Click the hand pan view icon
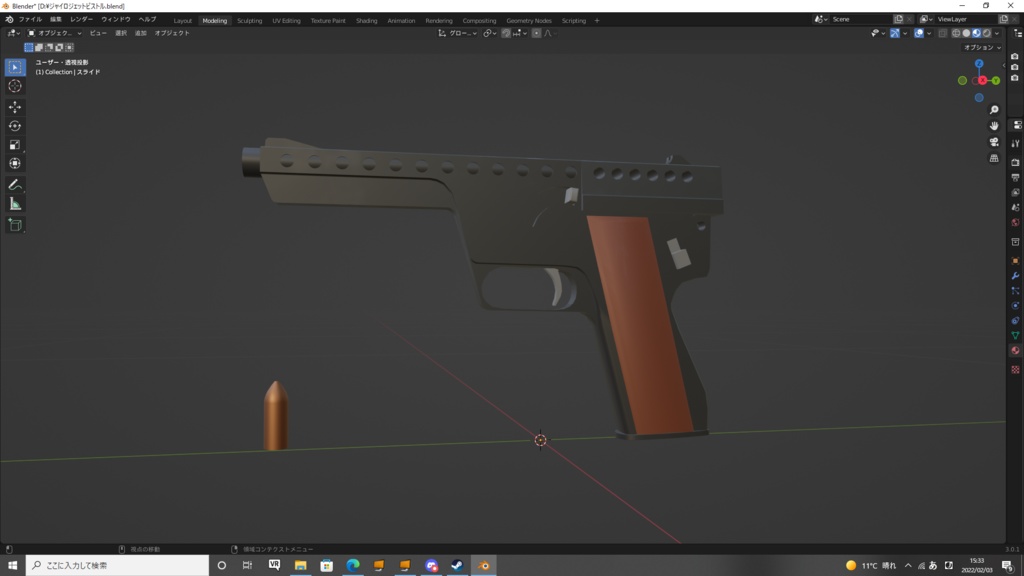This screenshot has height=576, width=1024. [994, 125]
